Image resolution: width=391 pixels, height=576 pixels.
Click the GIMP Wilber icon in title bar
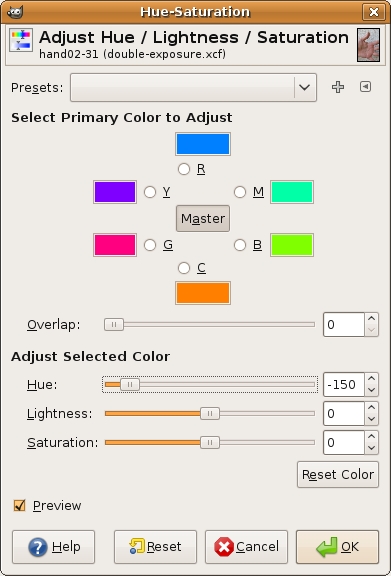coord(15,12)
